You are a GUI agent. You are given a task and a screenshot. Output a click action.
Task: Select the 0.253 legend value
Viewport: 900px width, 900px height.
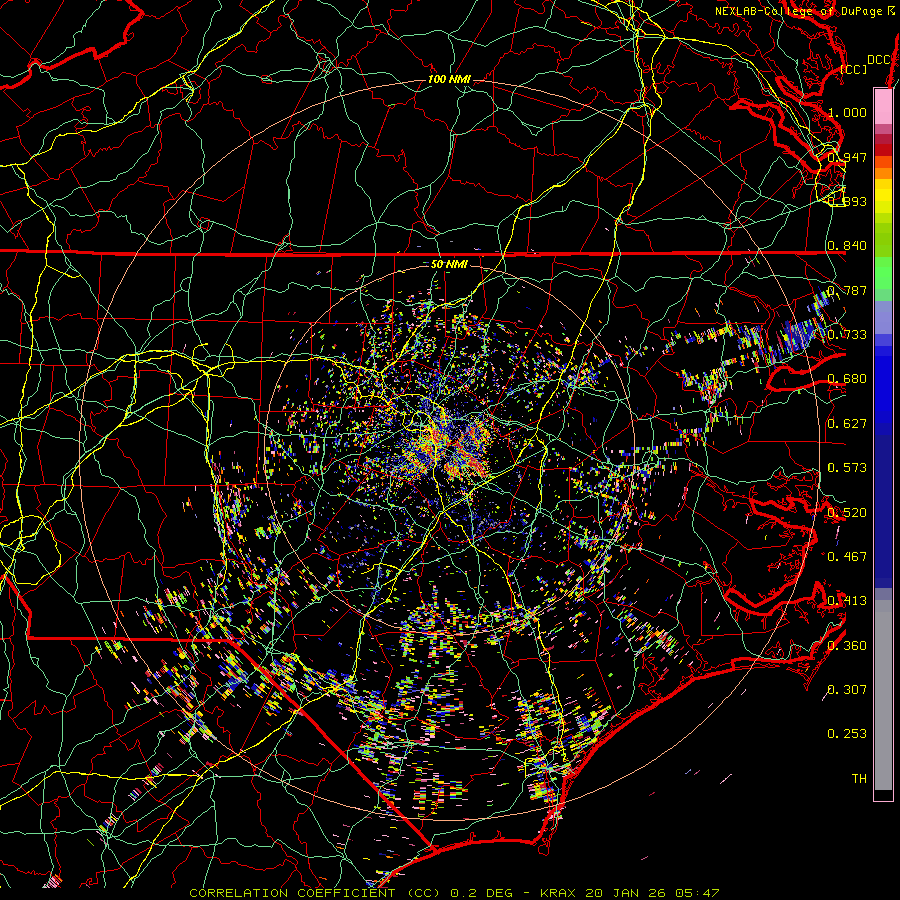(x=847, y=734)
